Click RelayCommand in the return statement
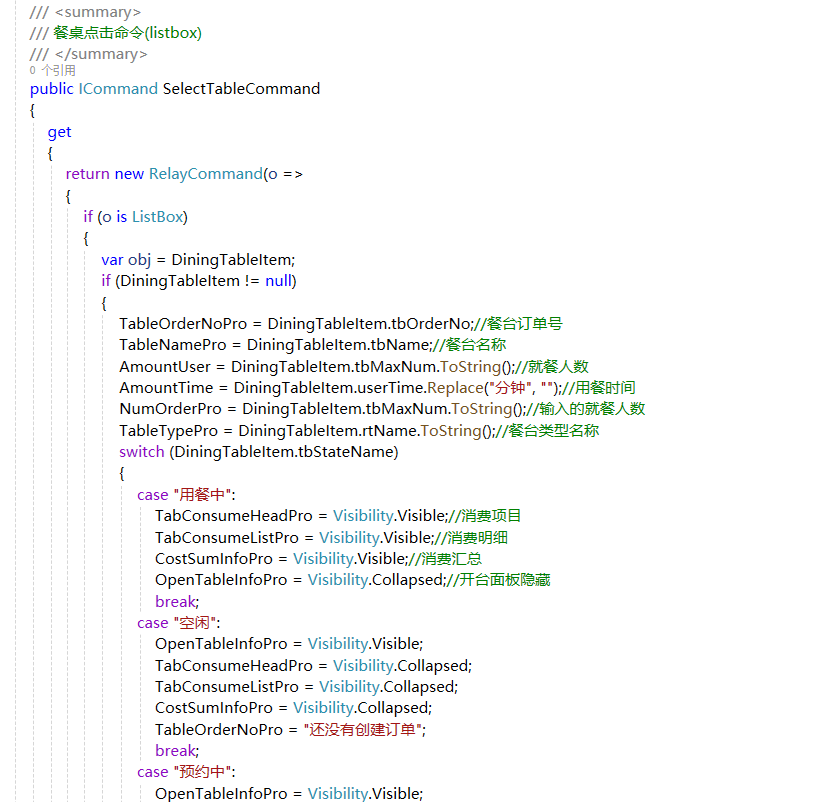Image resolution: width=824 pixels, height=802 pixels. (x=205, y=174)
